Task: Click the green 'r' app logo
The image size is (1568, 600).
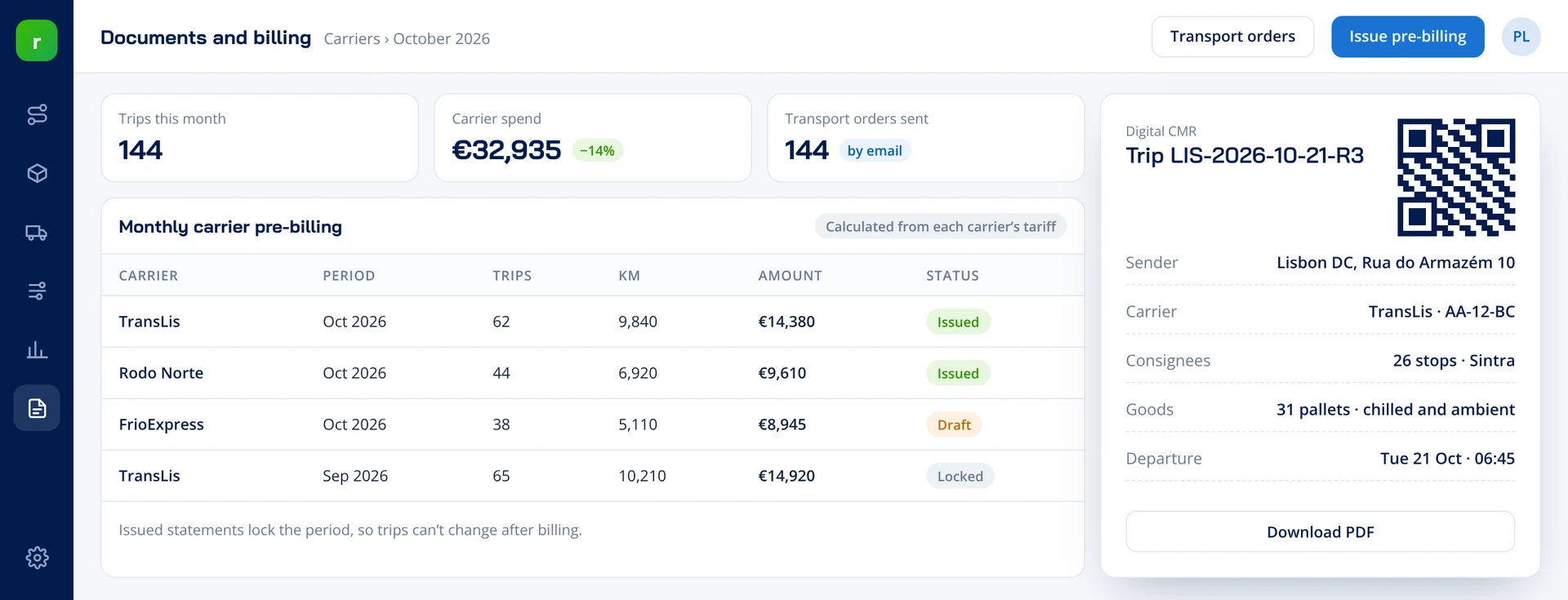Action: (37, 41)
